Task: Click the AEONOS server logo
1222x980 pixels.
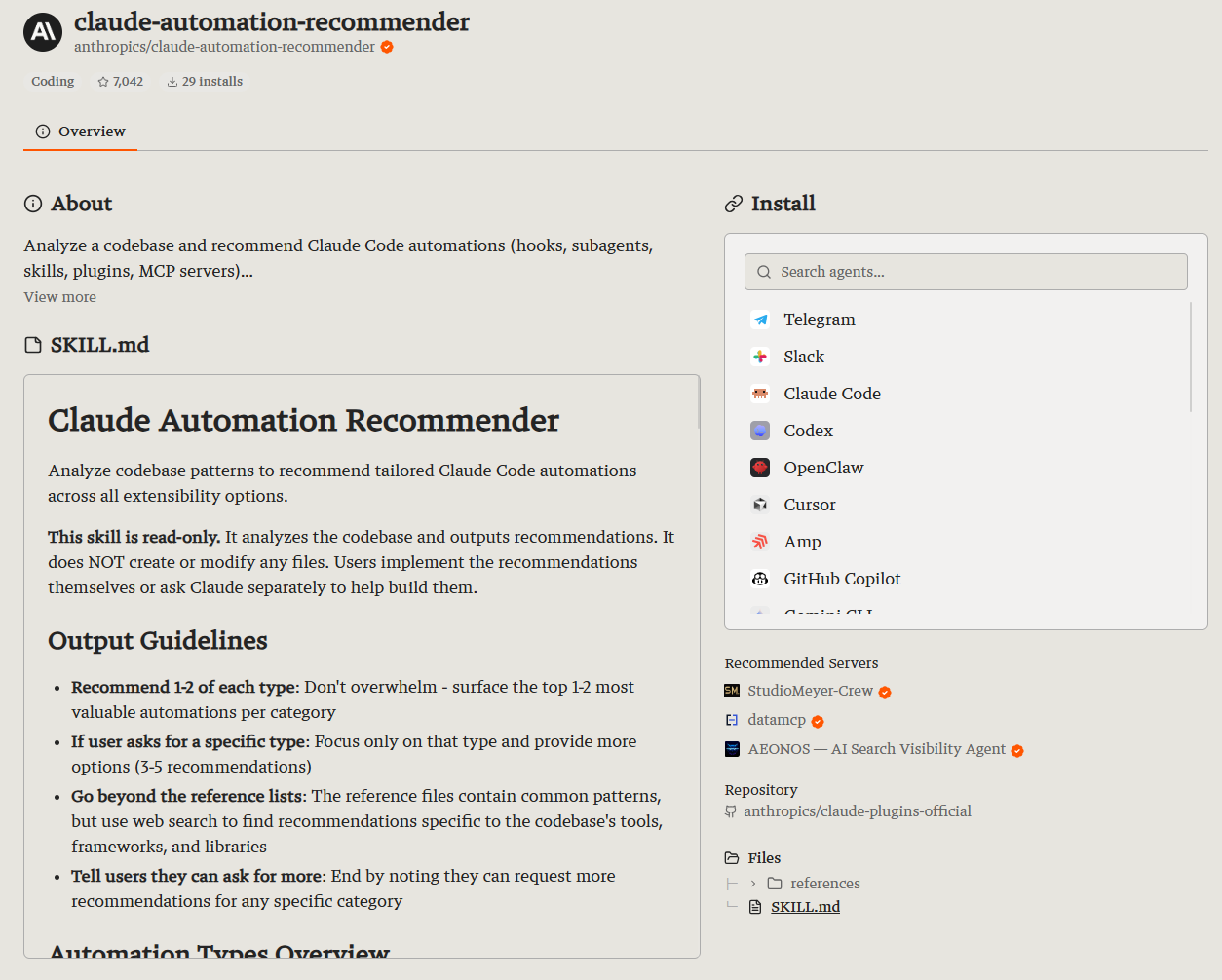Action: click(732, 749)
